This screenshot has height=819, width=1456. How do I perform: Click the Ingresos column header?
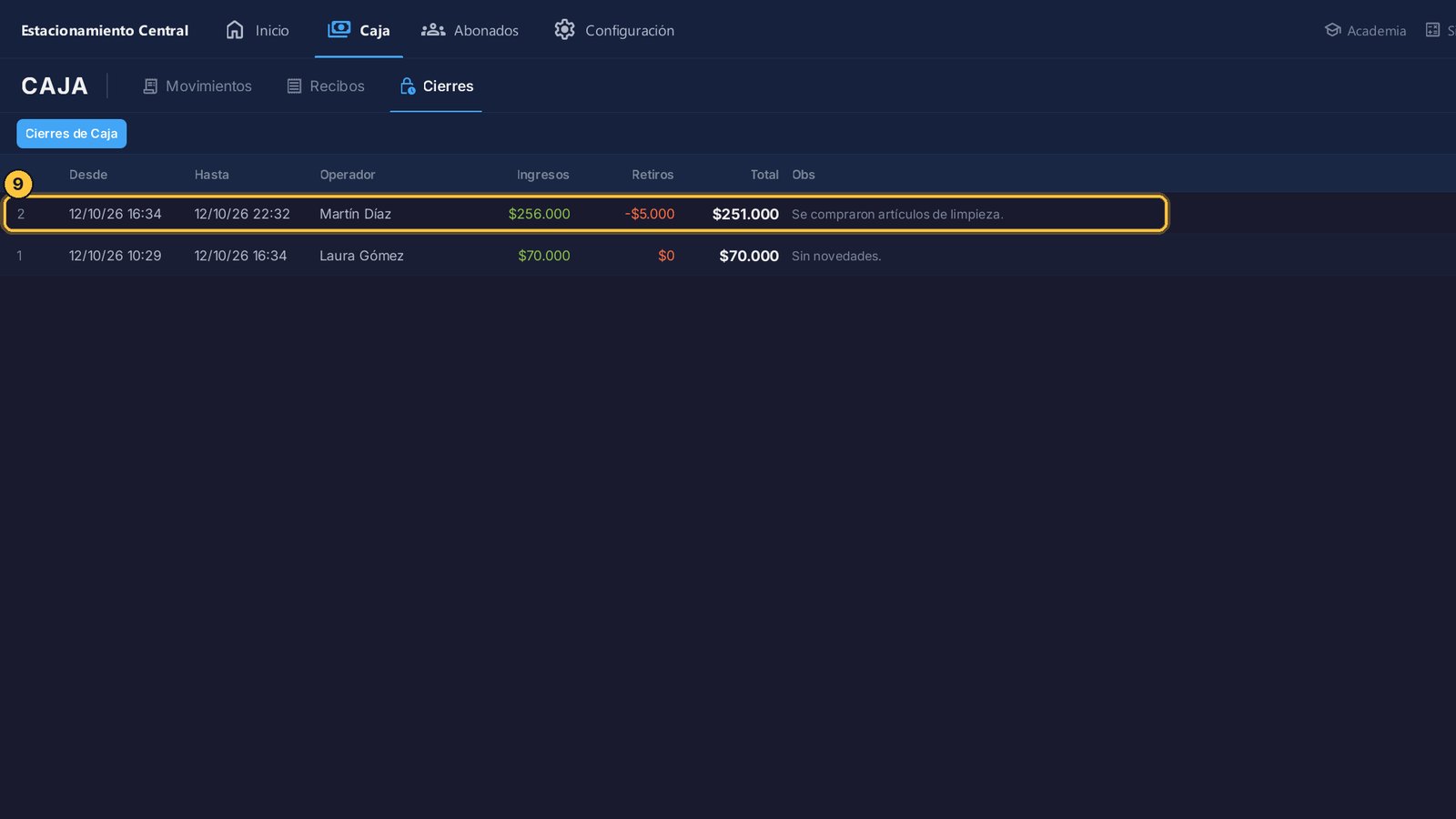tap(542, 175)
